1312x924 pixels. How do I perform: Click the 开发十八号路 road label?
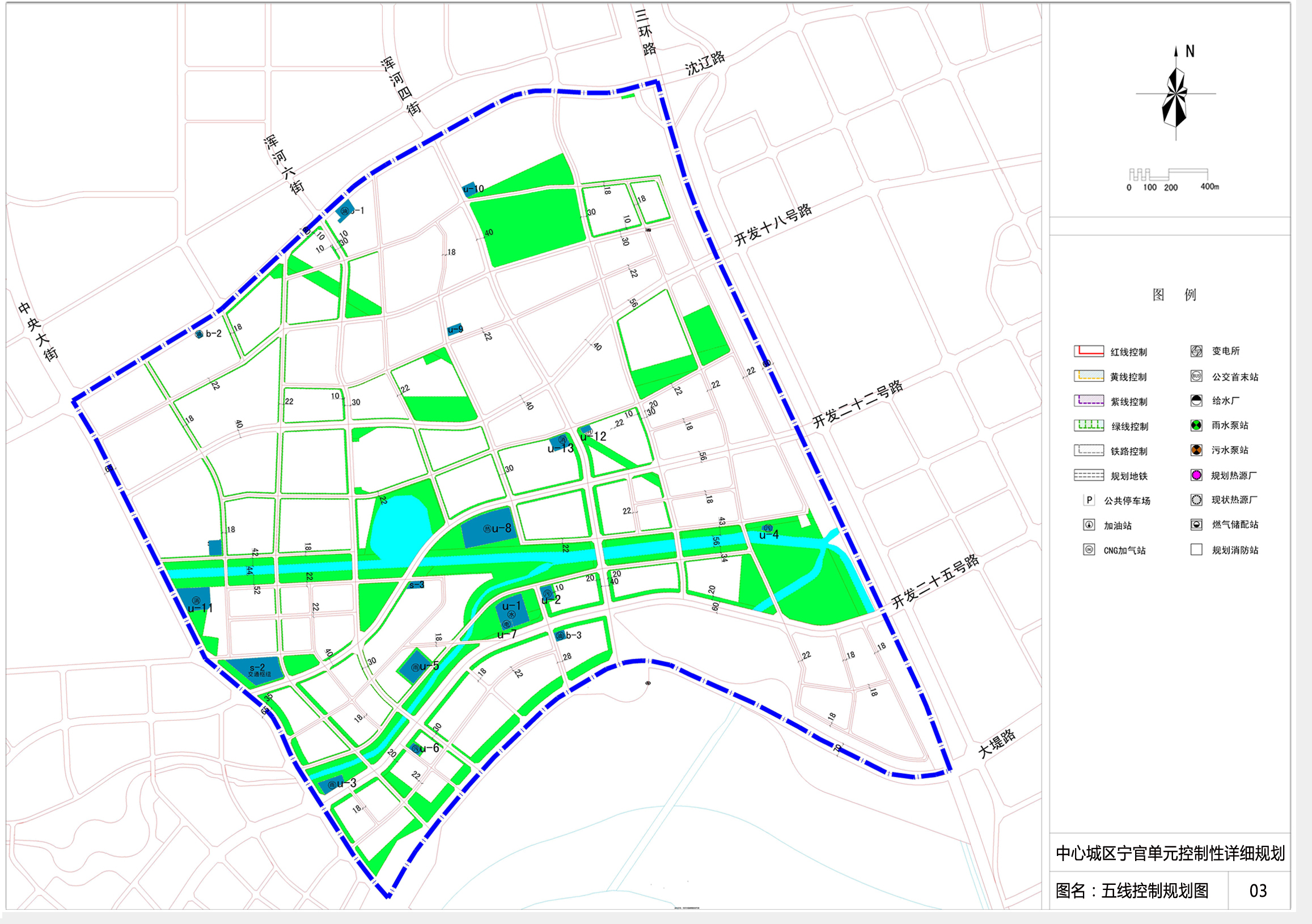pos(773,224)
